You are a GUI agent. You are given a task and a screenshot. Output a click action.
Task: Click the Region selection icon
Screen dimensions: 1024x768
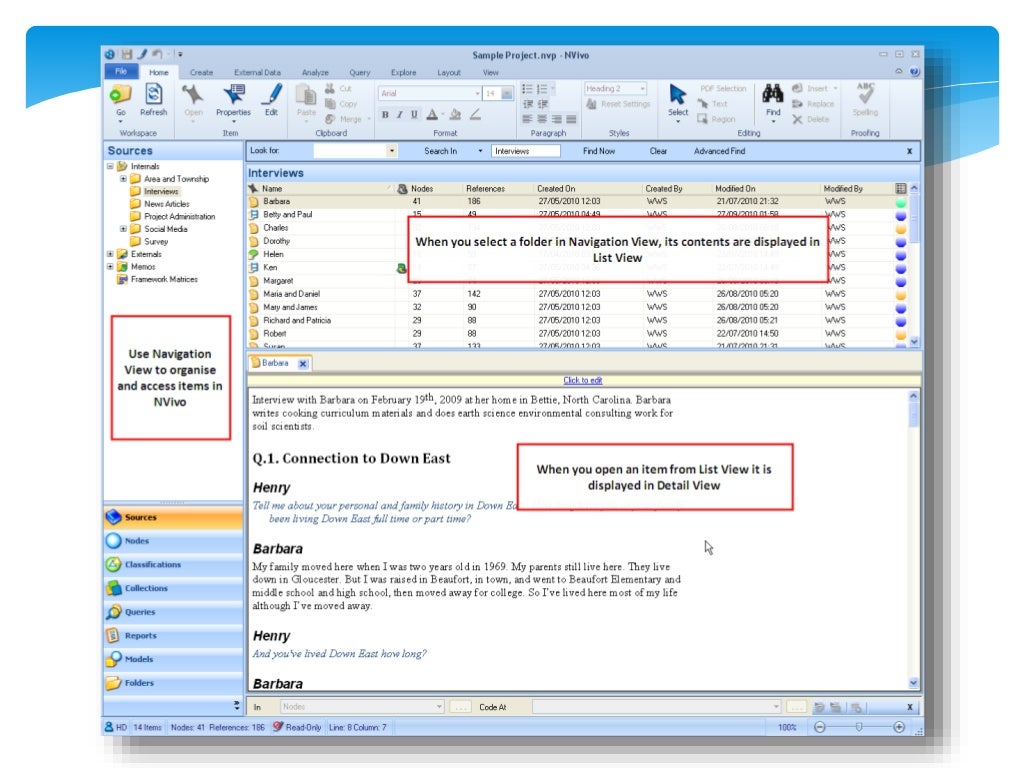[x=703, y=119]
